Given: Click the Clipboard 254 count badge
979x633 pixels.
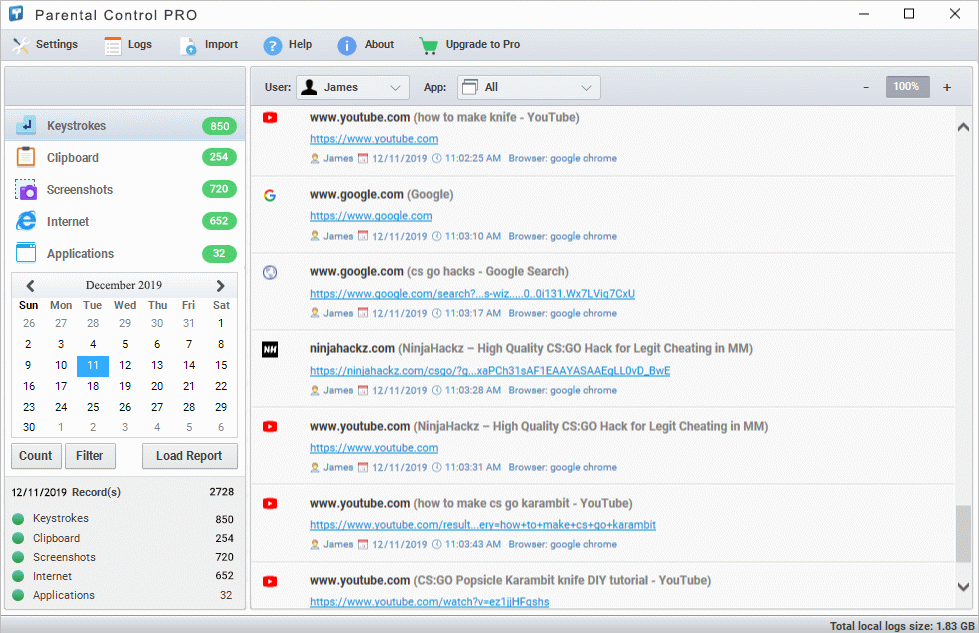Looking at the screenshot, I should [219, 157].
